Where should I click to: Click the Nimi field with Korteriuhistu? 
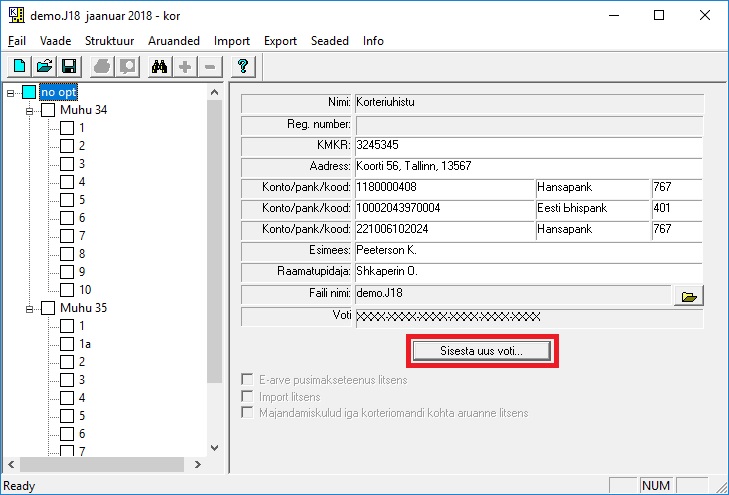coord(530,103)
